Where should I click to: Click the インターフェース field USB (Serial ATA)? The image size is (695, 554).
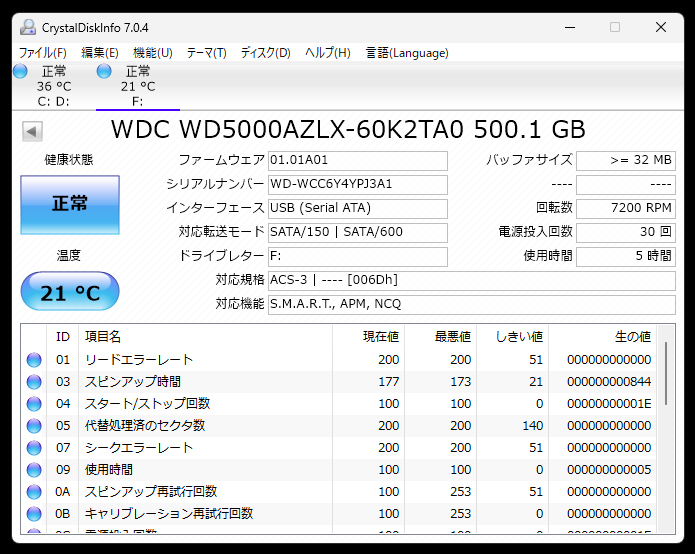(358, 208)
